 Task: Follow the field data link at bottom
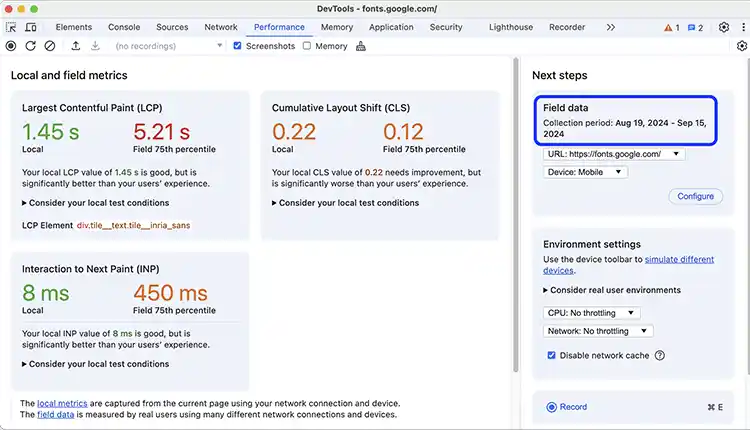point(55,415)
